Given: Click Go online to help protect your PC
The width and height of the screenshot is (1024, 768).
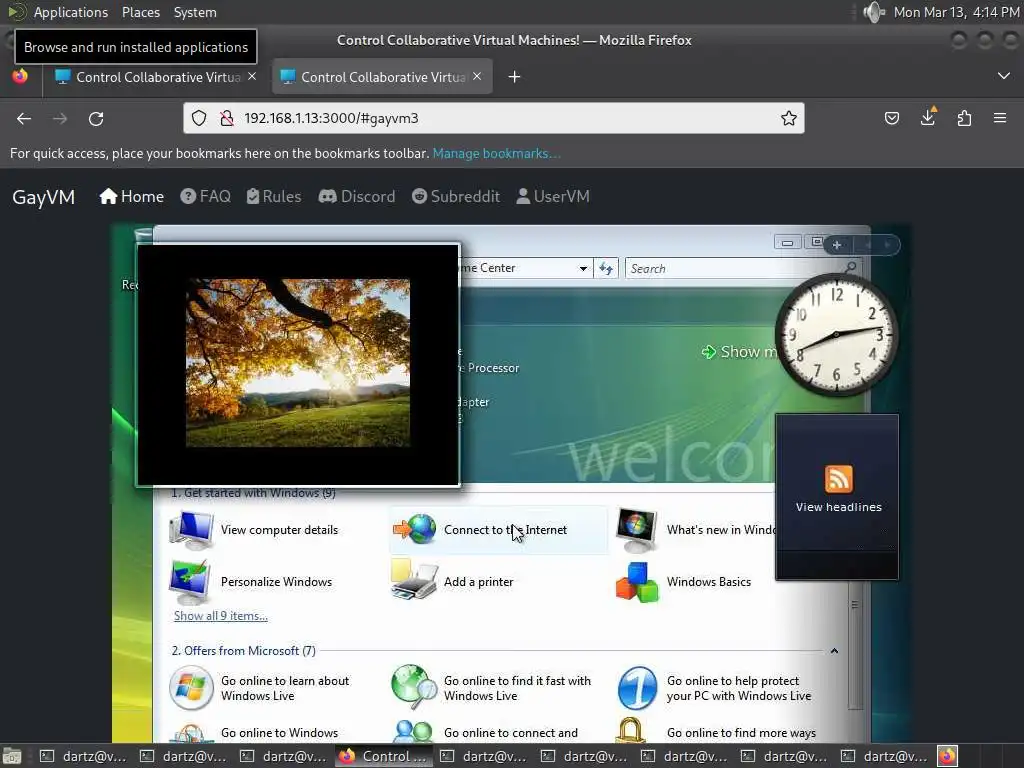Looking at the screenshot, I should pyautogui.click(x=714, y=688).
